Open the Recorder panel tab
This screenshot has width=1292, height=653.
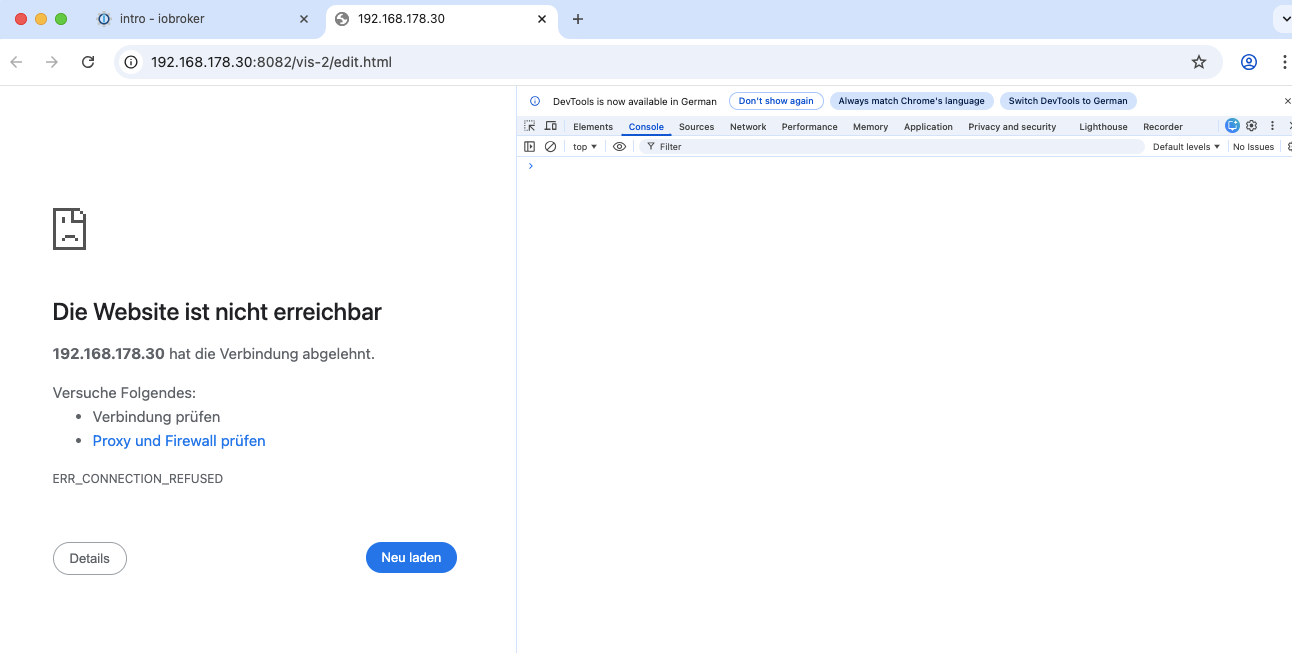[x=1163, y=127]
